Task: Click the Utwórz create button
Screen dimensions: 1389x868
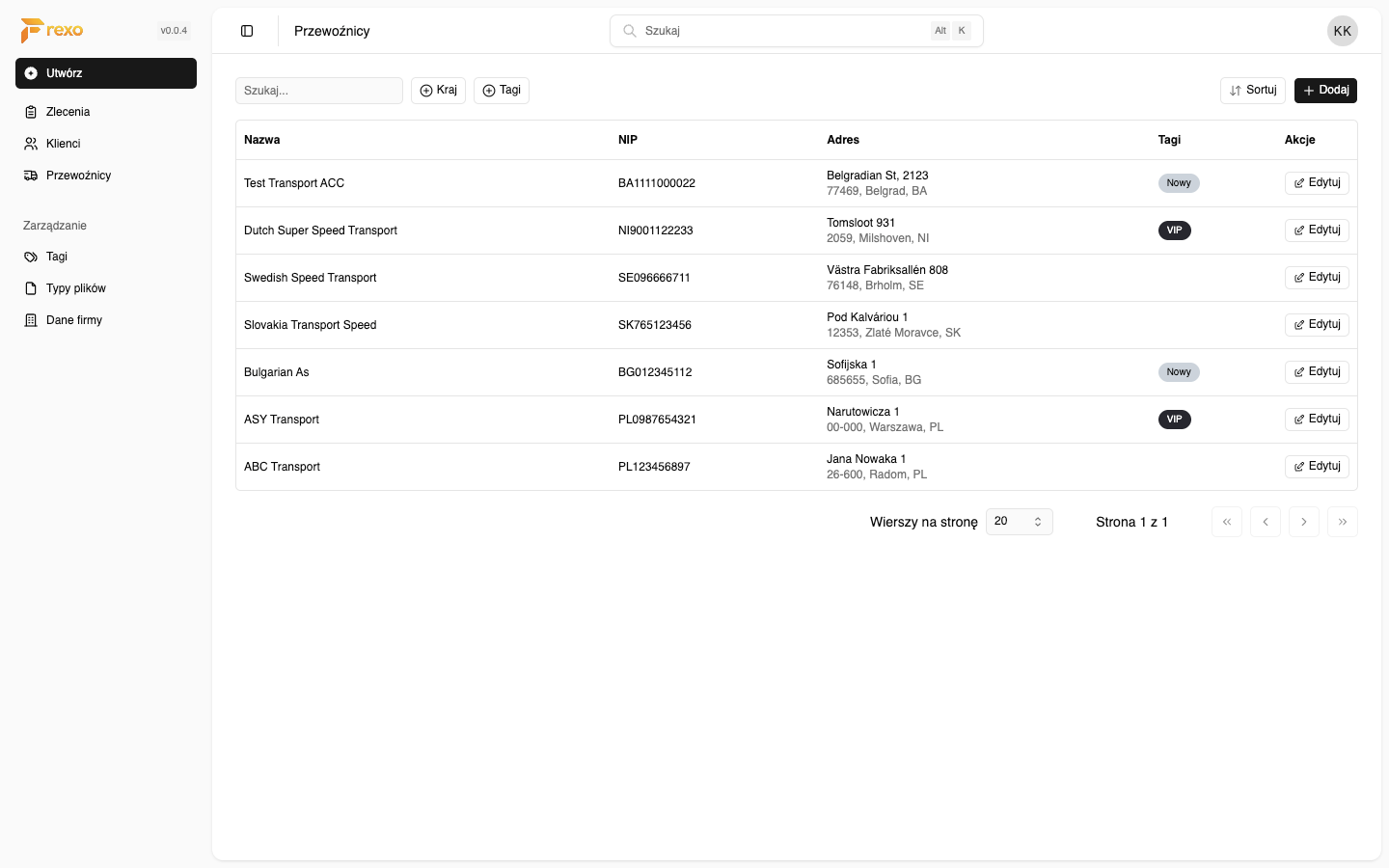Action: [106, 73]
